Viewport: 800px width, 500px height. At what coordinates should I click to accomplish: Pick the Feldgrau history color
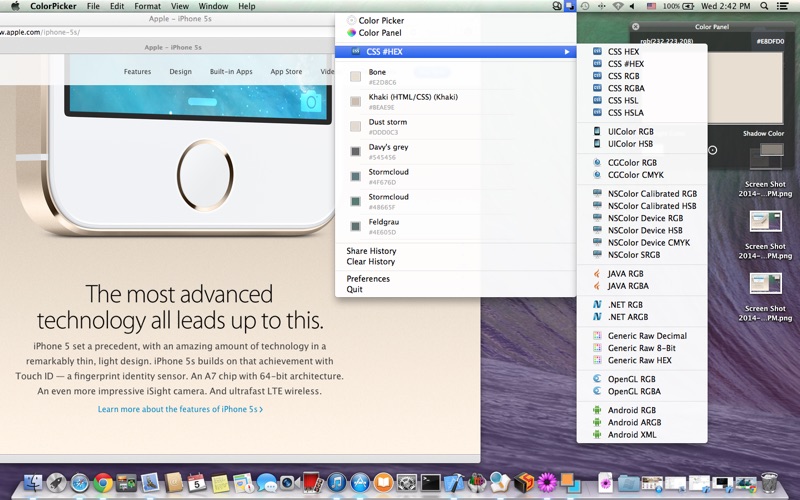pyautogui.click(x=456, y=227)
